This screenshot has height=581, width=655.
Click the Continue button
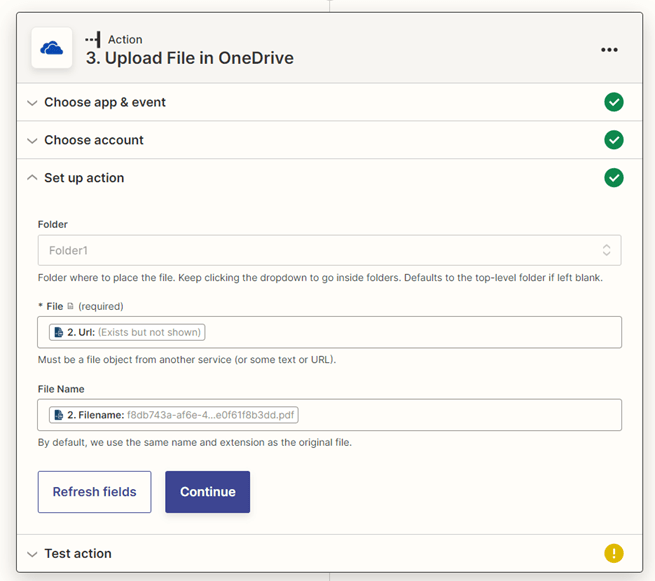click(208, 492)
